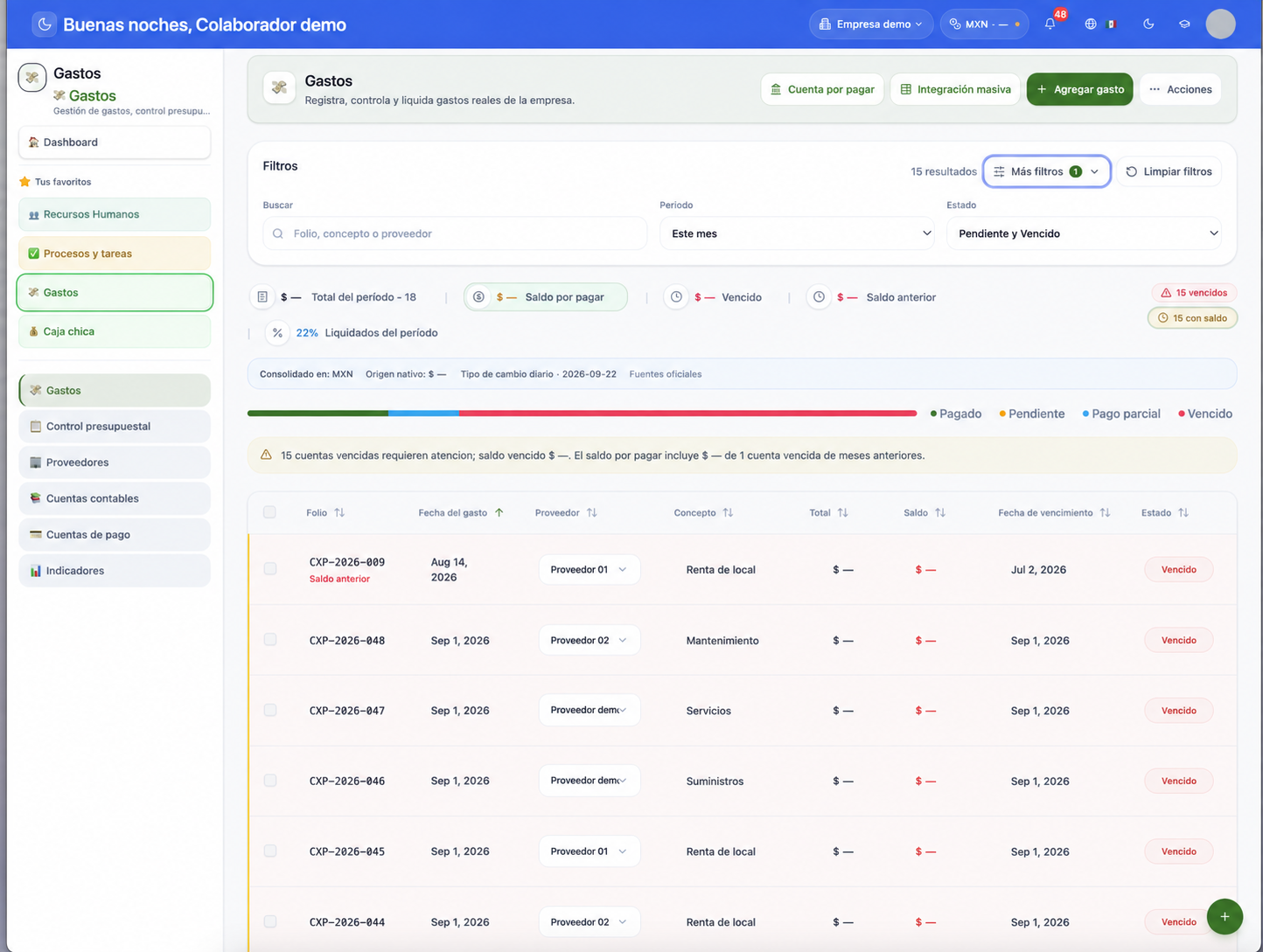This screenshot has width=1263, height=952.
Task: Click the Agregar gasto button
Action: pyautogui.click(x=1079, y=89)
